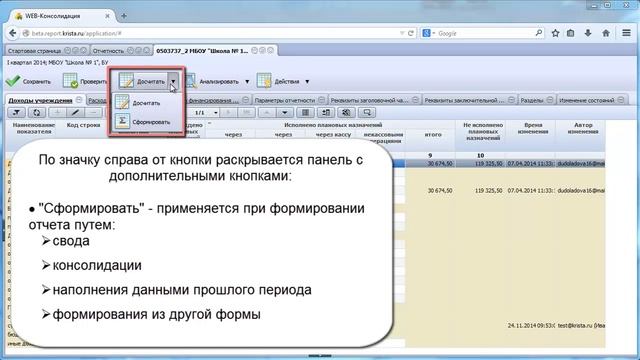Close the WEB-Консолидация browser tab
Viewport: 640px width, 360px height.
click(x=107, y=16)
